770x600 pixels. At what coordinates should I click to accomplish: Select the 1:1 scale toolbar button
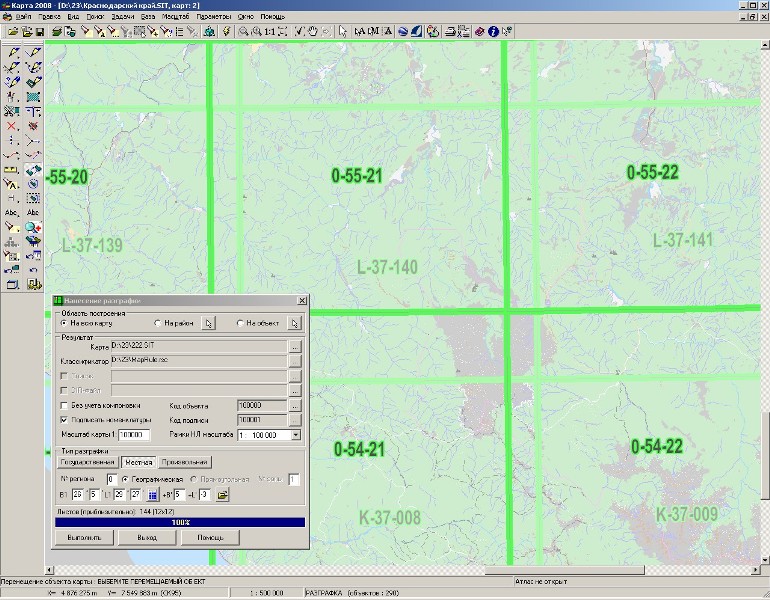click(x=270, y=32)
